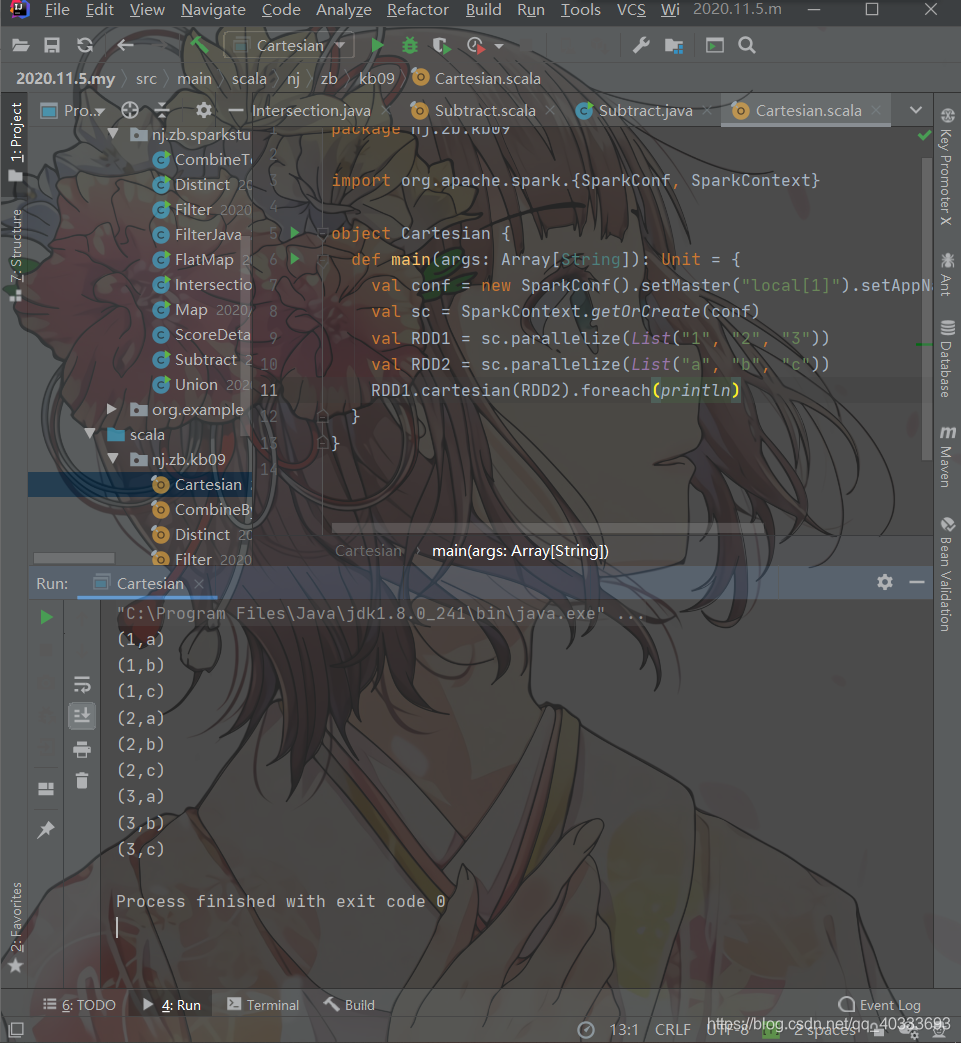The width and height of the screenshot is (961, 1043).
Task: Collapse all using the project panel icon
Action: tap(162, 110)
